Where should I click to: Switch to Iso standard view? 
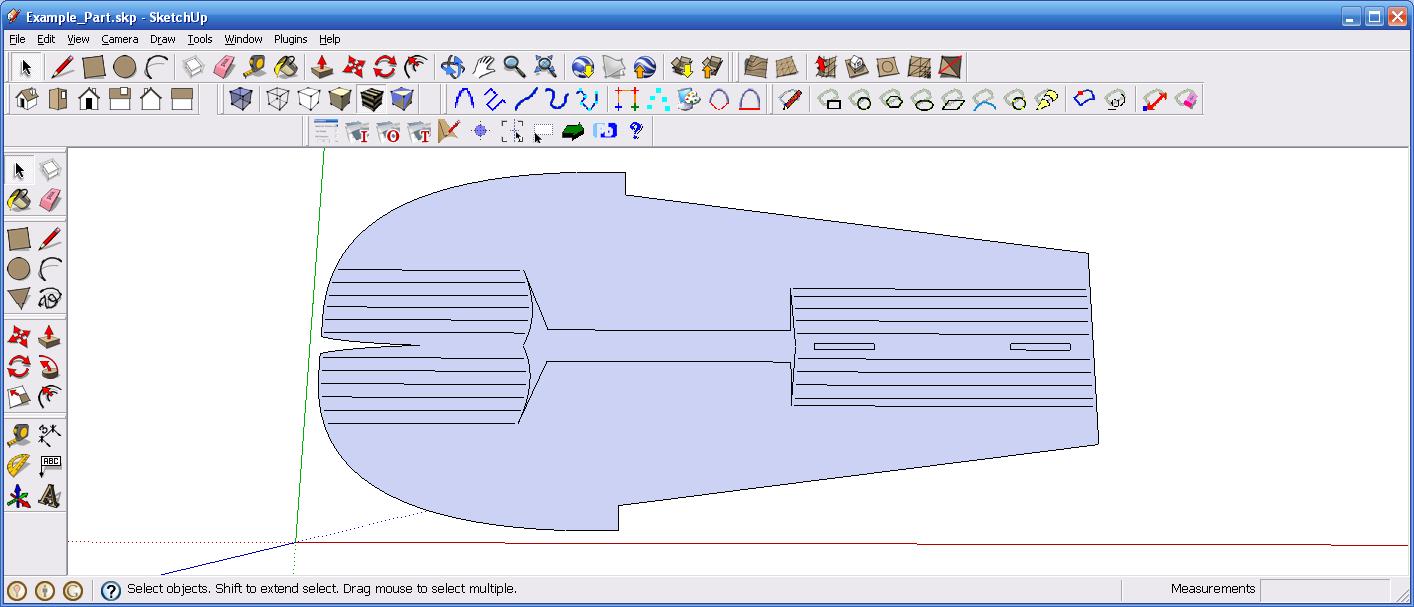(27, 99)
